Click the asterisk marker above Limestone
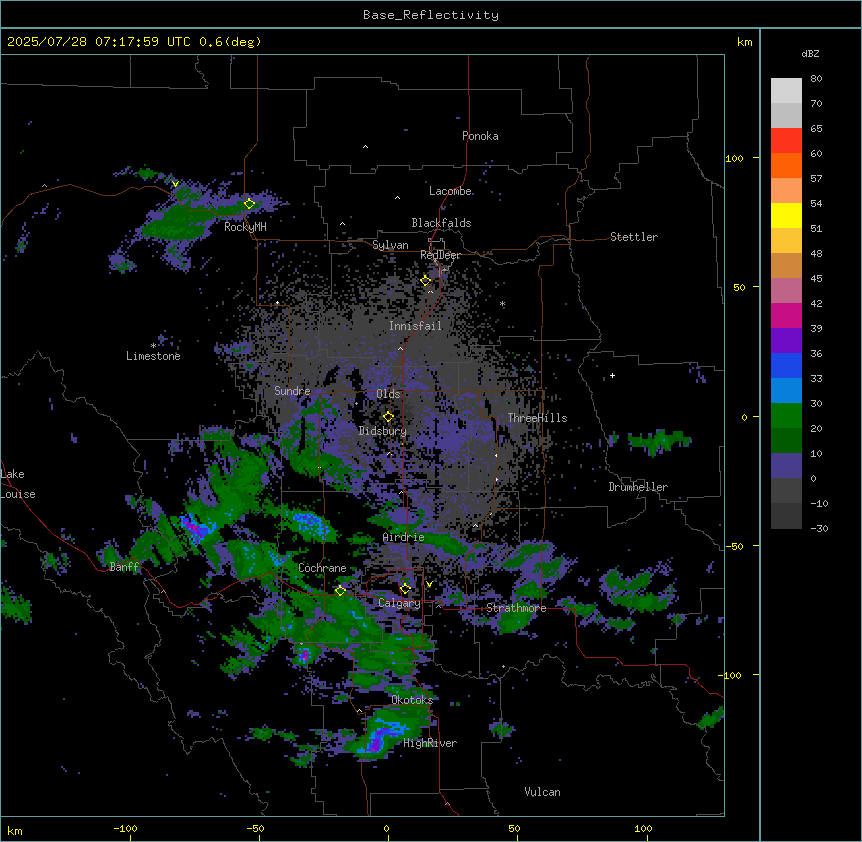The image size is (862, 842). (153, 346)
